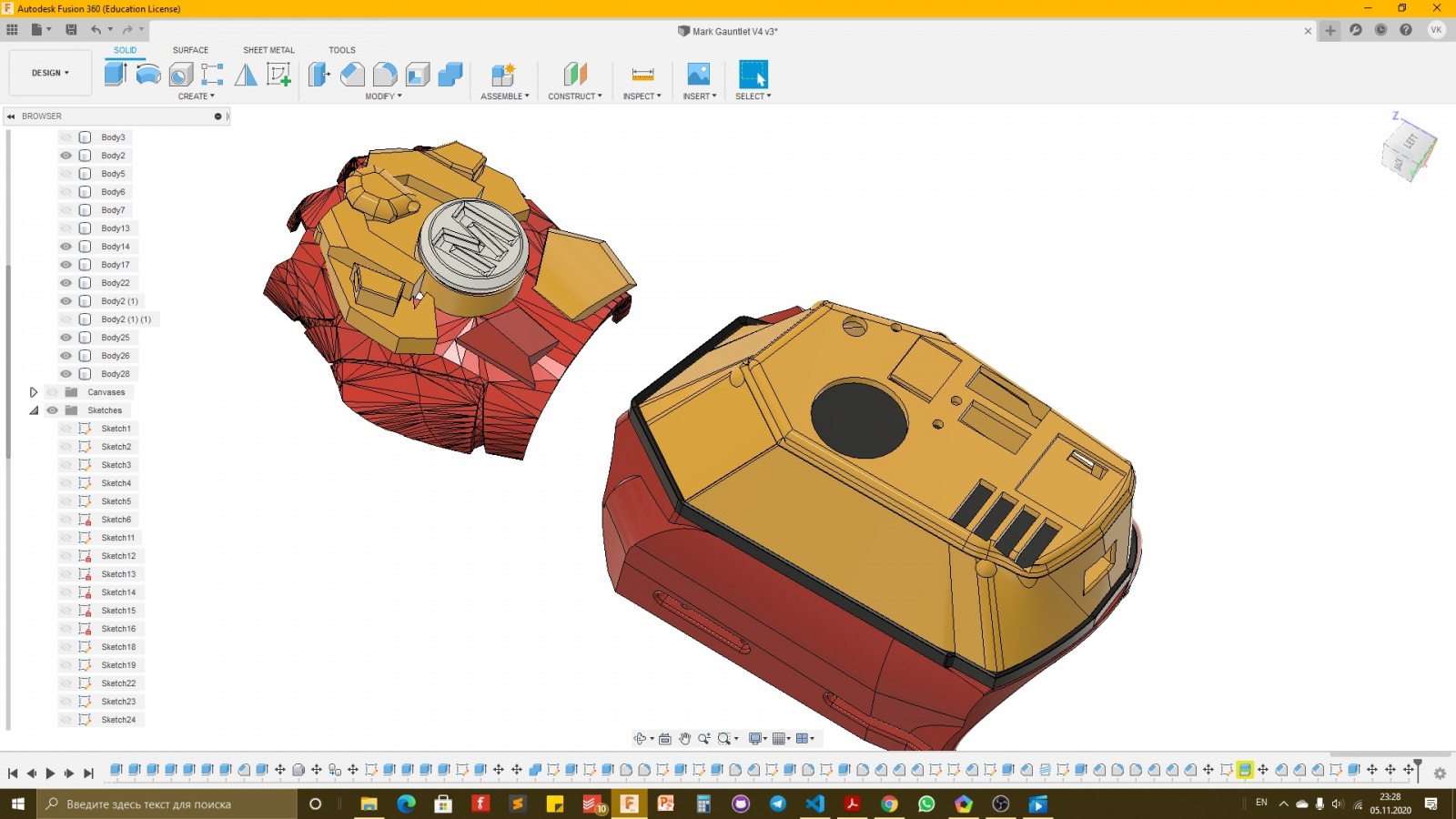The height and width of the screenshot is (819, 1456).
Task: Hide Body2 using its eye icon
Action: point(66,156)
